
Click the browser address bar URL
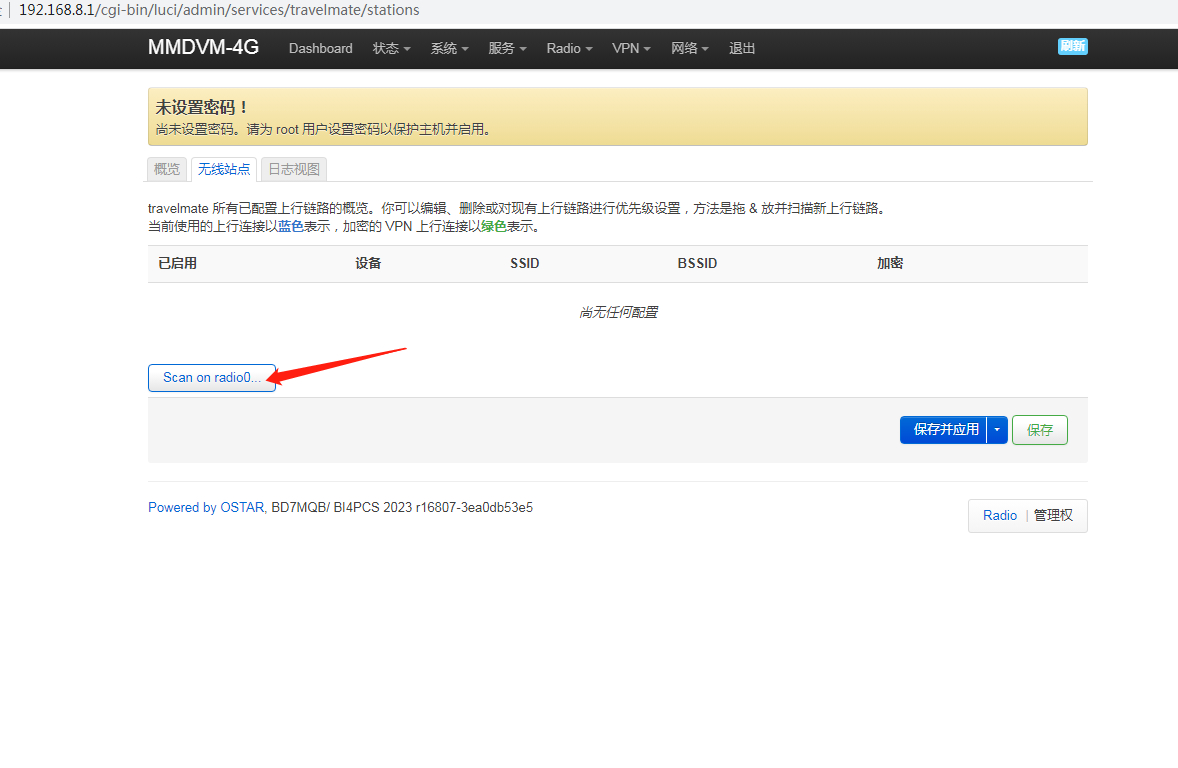pos(220,10)
